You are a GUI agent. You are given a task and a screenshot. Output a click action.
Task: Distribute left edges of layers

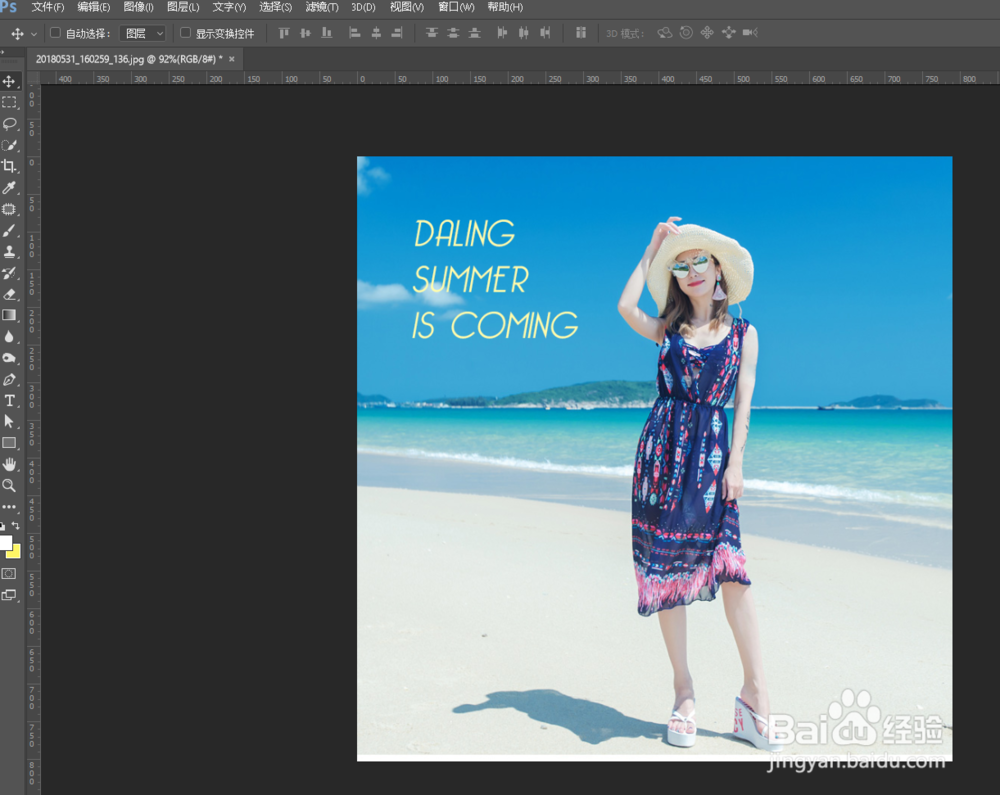click(x=503, y=33)
